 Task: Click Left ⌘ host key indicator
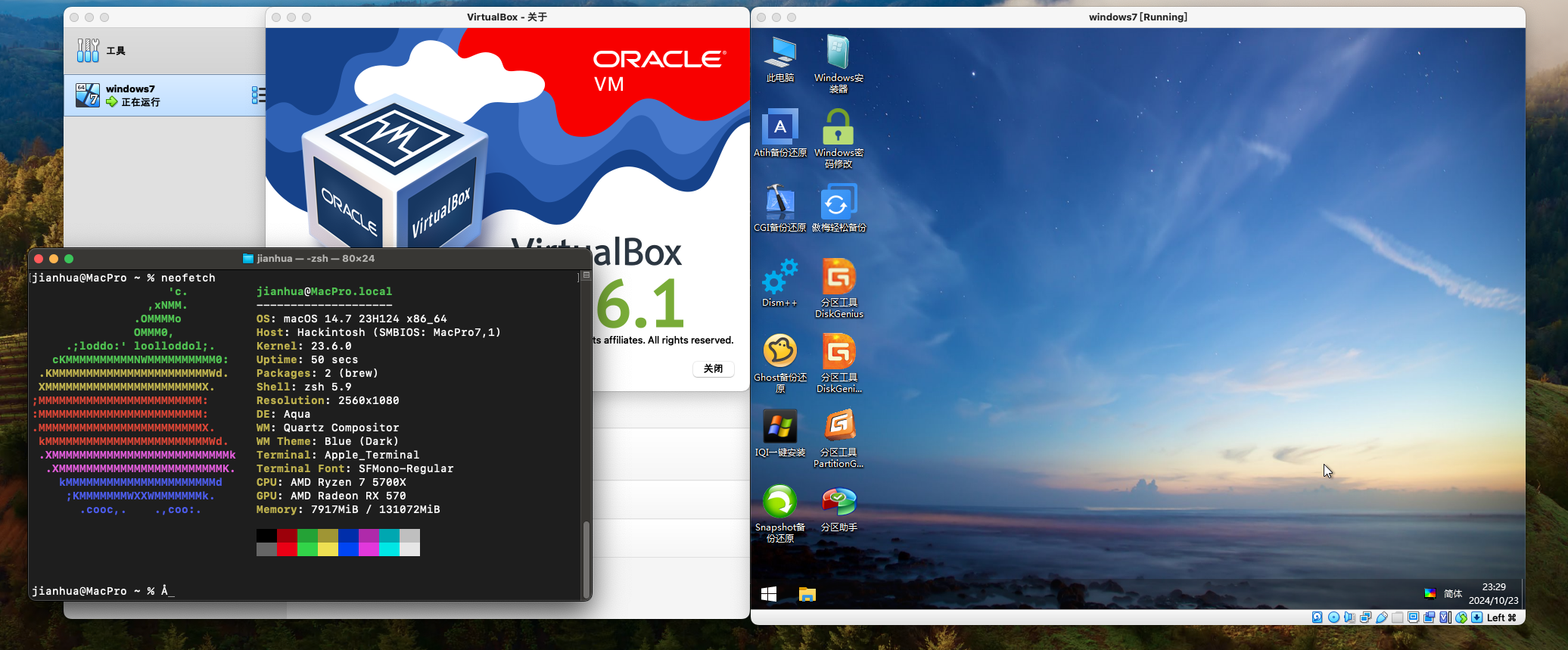(1501, 617)
